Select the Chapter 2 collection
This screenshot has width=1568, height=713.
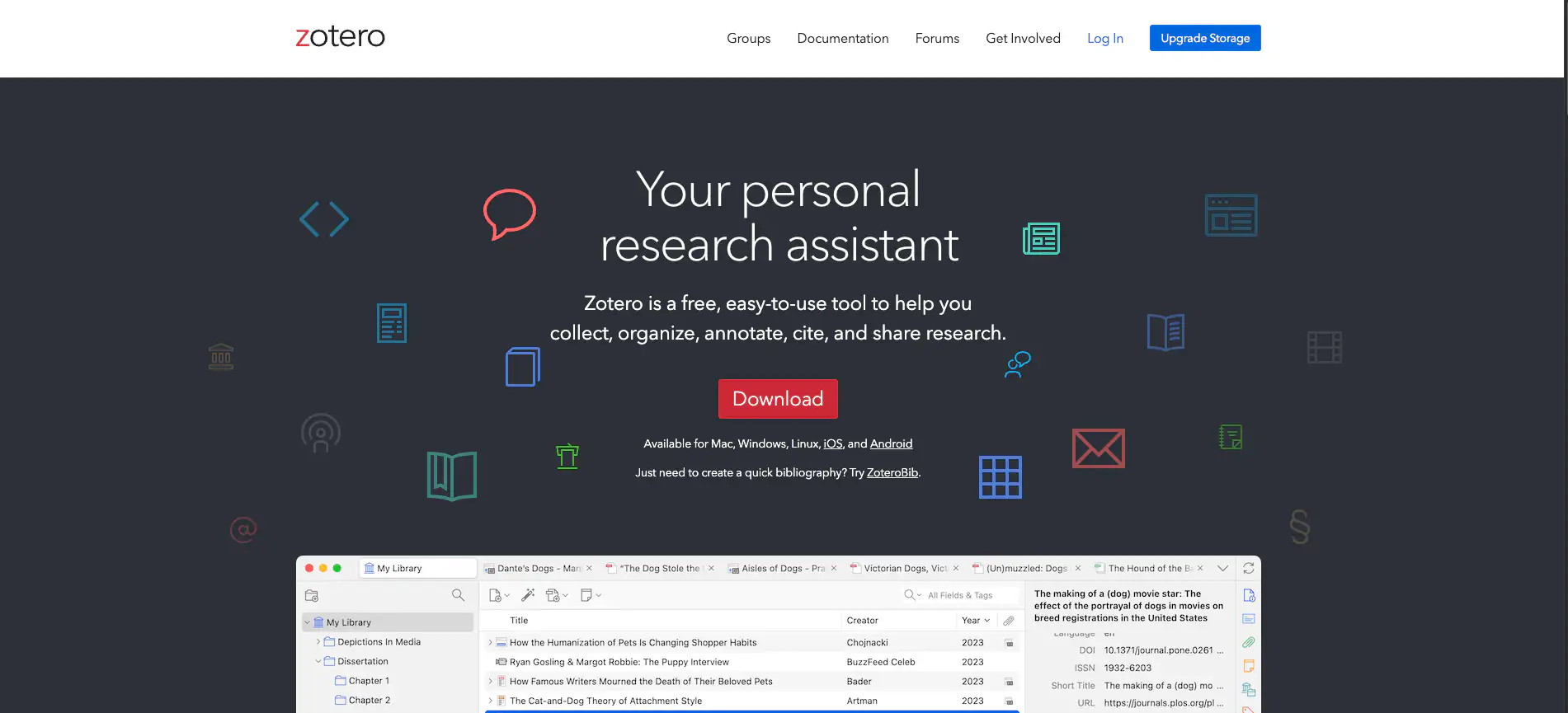(362, 700)
